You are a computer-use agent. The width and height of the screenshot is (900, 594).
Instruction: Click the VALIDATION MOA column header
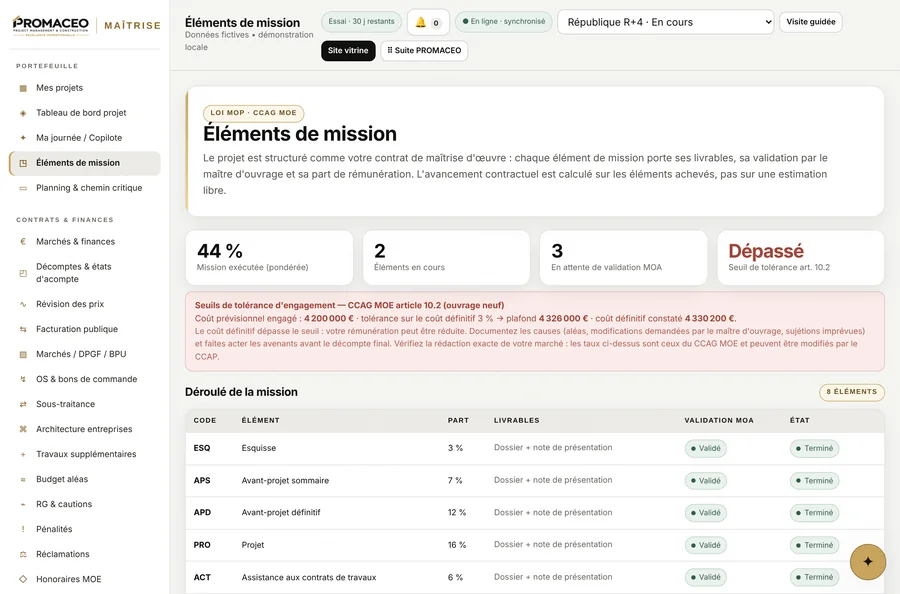pos(719,420)
